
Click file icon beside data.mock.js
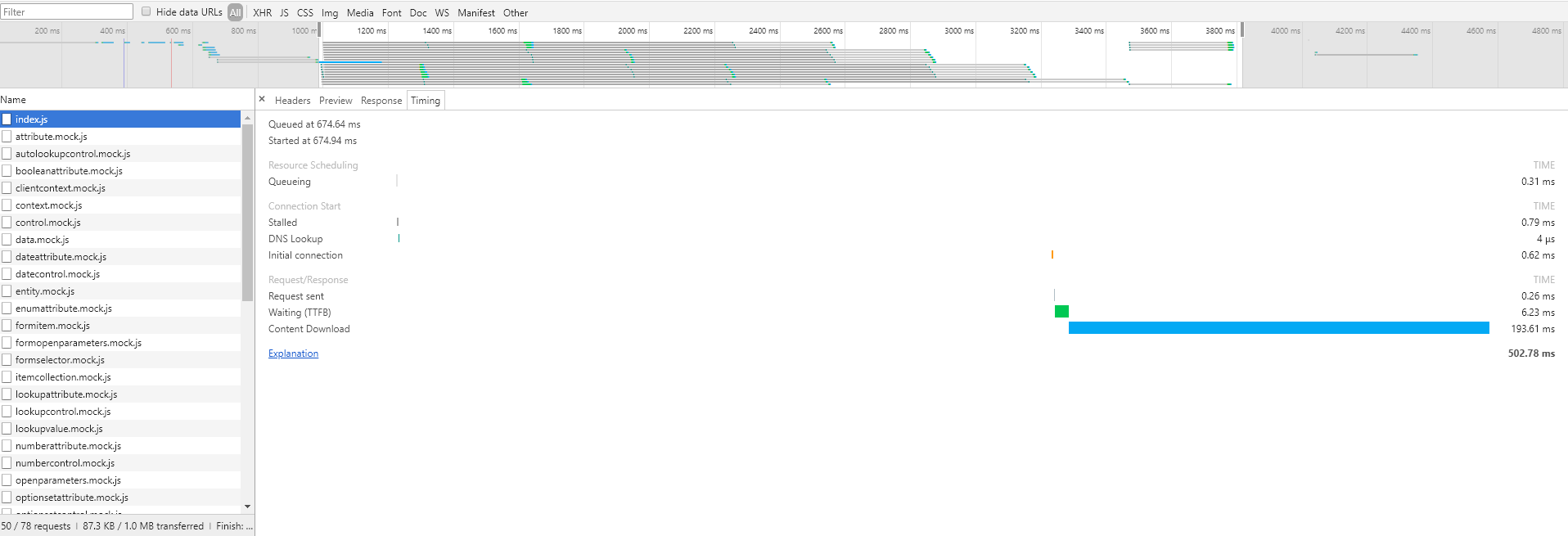7,240
